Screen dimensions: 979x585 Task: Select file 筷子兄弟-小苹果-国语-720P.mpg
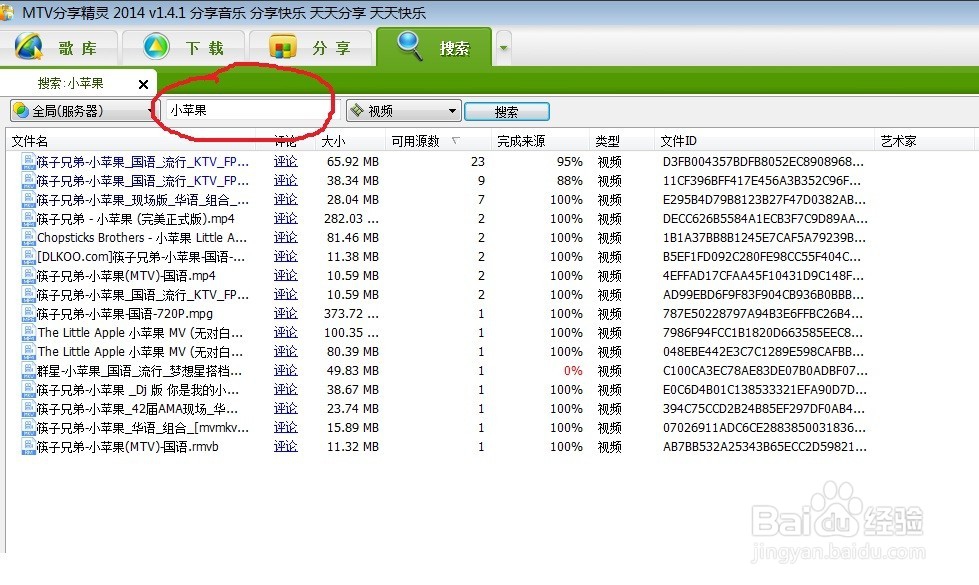[x=125, y=313]
